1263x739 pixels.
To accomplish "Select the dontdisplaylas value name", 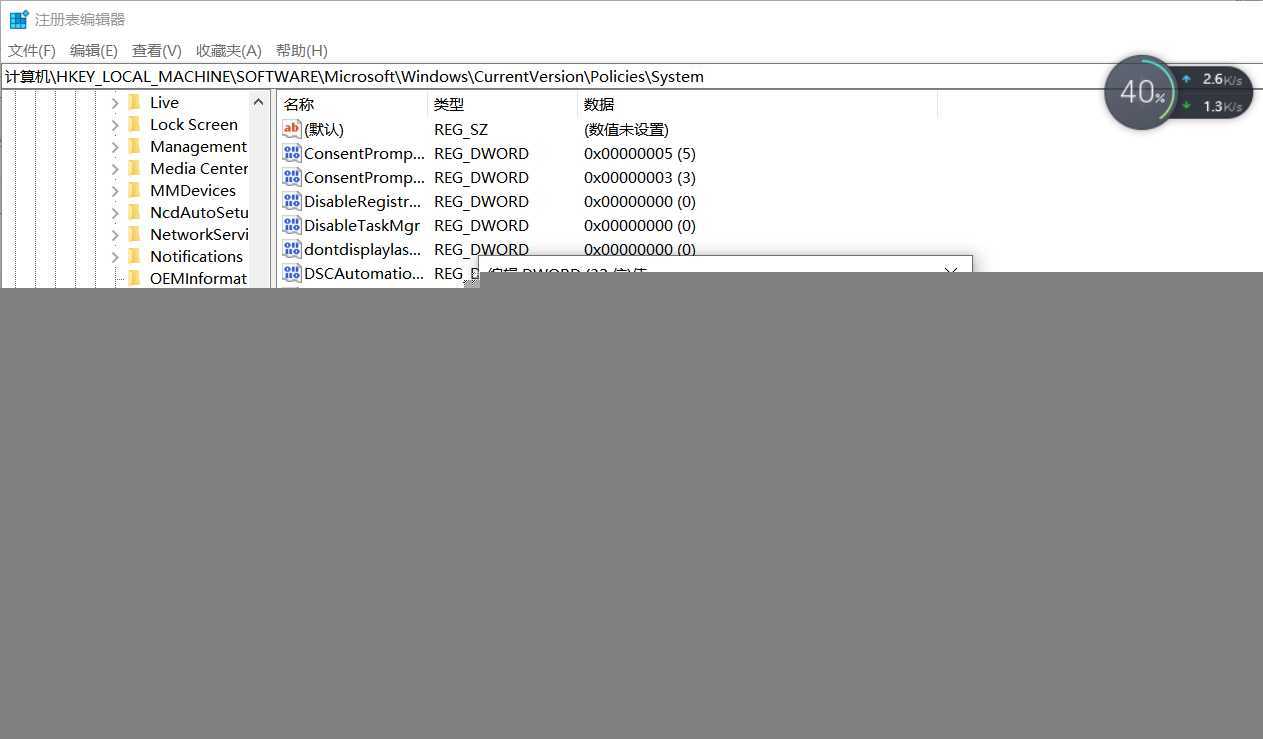I will 363,249.
